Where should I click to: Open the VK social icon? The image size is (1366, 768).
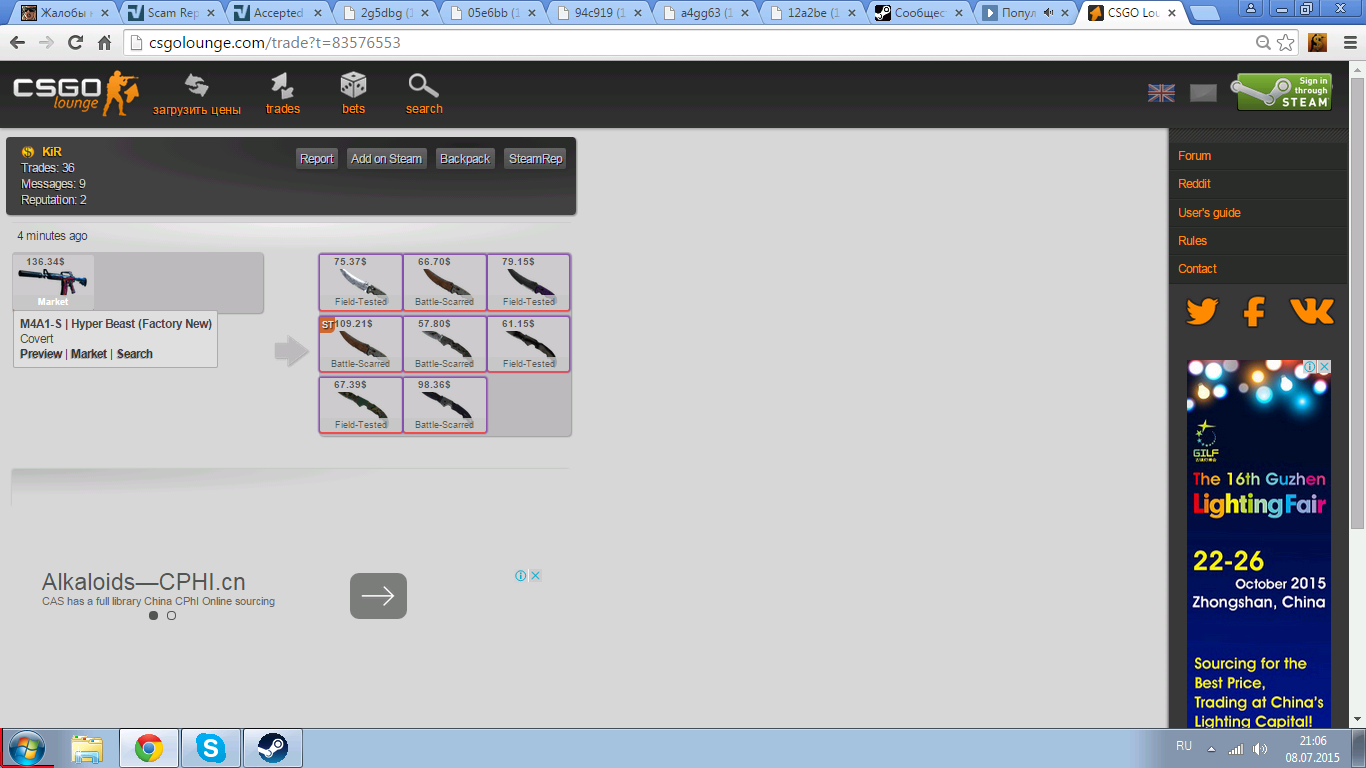1311,312
